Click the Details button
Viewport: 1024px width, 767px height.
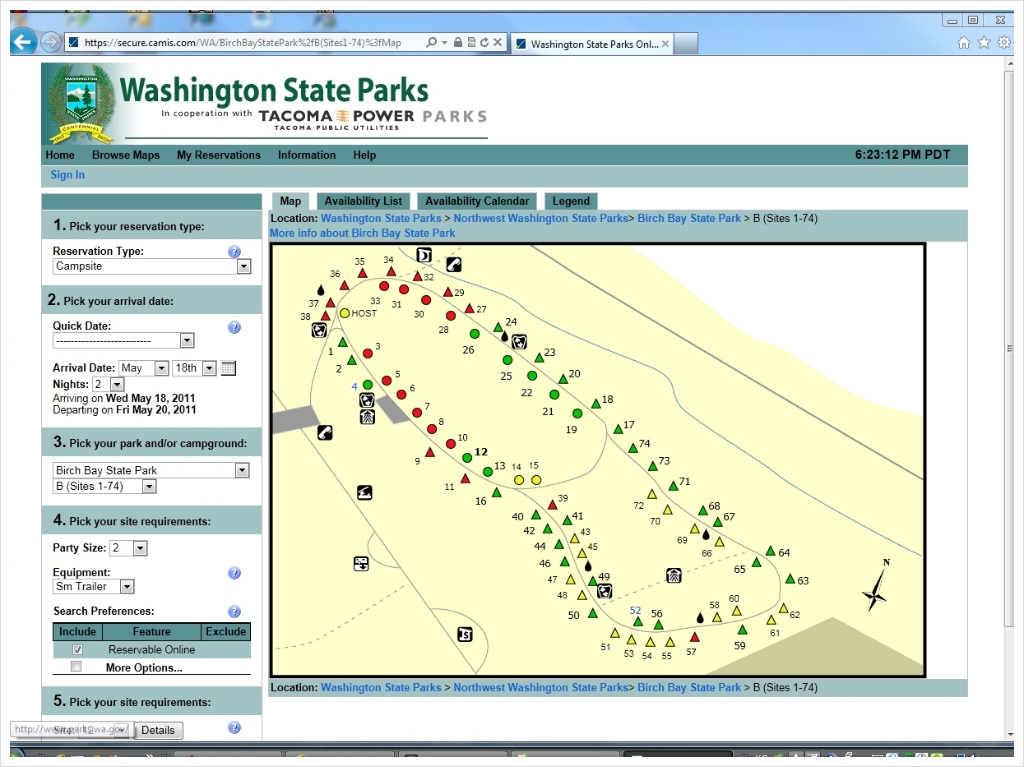(x=158, y=730)
